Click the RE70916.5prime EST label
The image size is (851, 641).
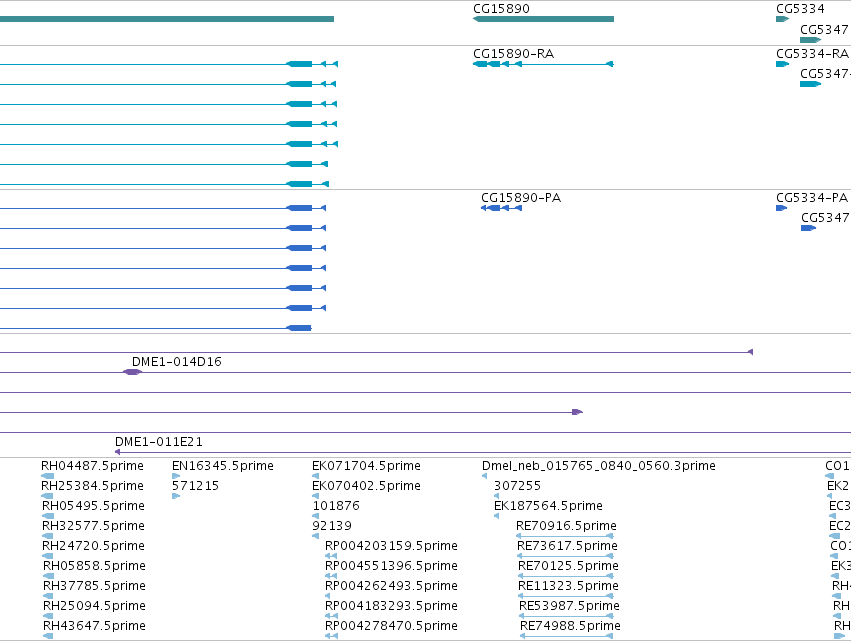566,526
